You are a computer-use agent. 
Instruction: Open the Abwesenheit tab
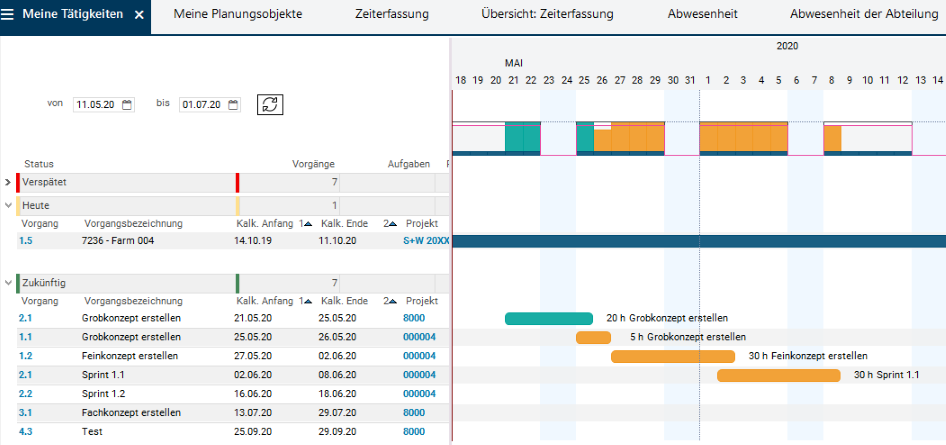click(703, 14)
